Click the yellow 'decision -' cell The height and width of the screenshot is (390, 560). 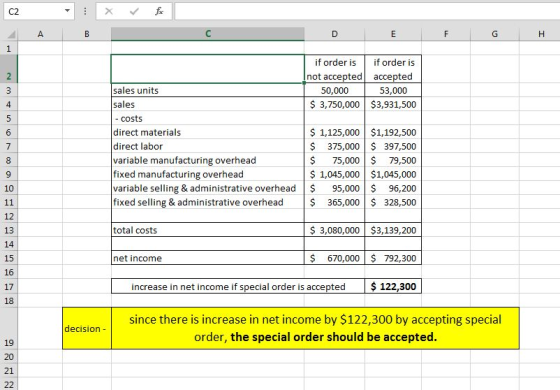coord(87,328)
